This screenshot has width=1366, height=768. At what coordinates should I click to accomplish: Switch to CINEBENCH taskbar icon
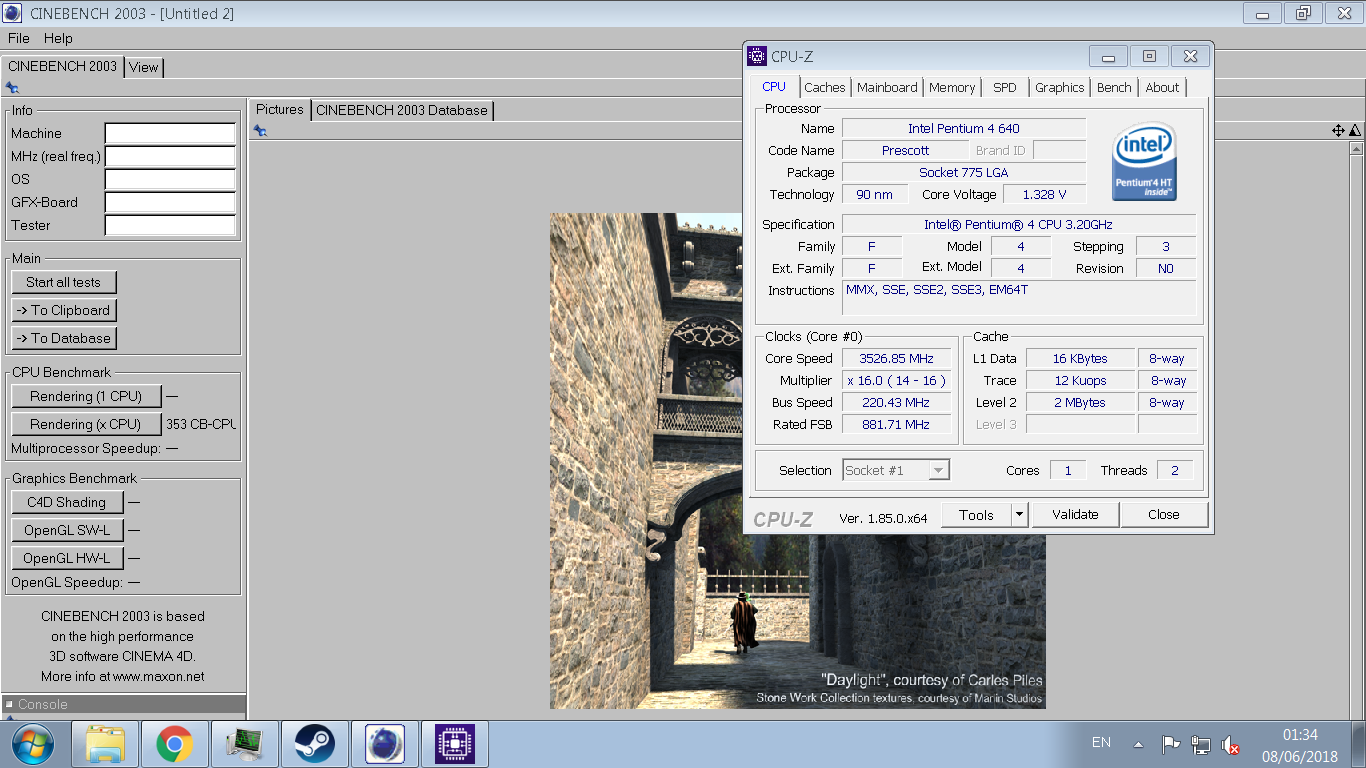[x=385, y=744]
